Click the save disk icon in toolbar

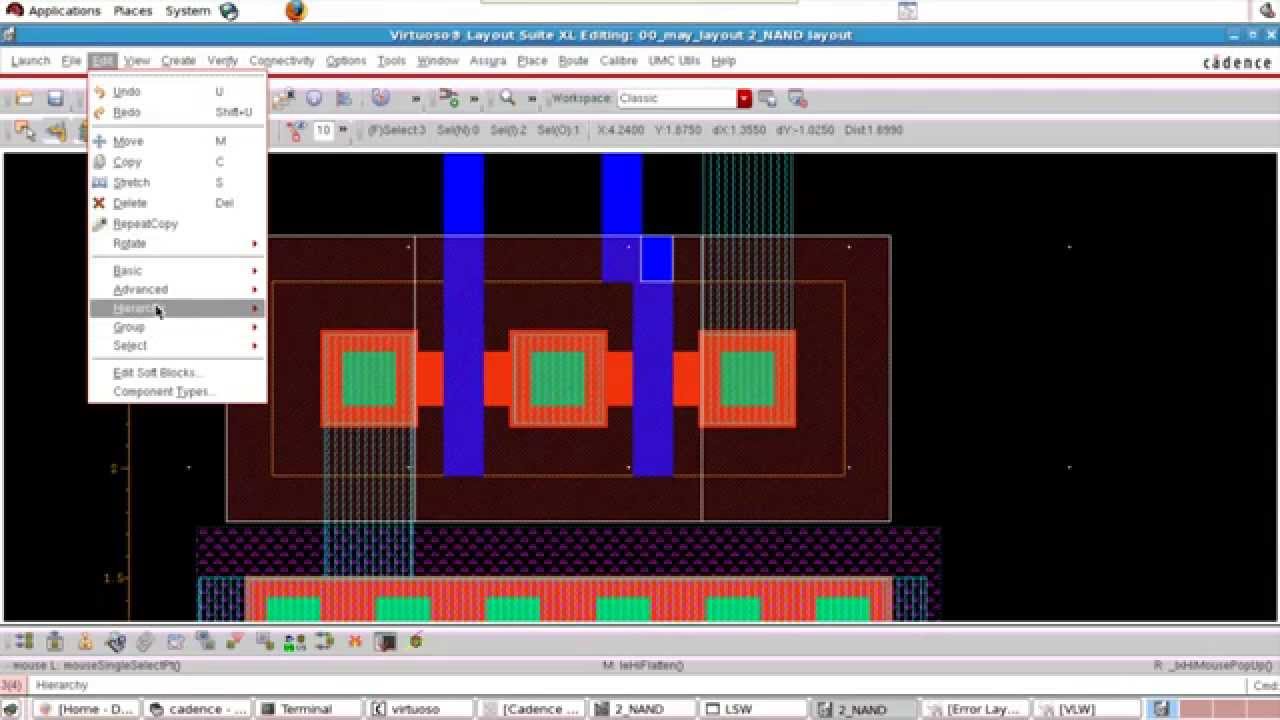(56, 98)
